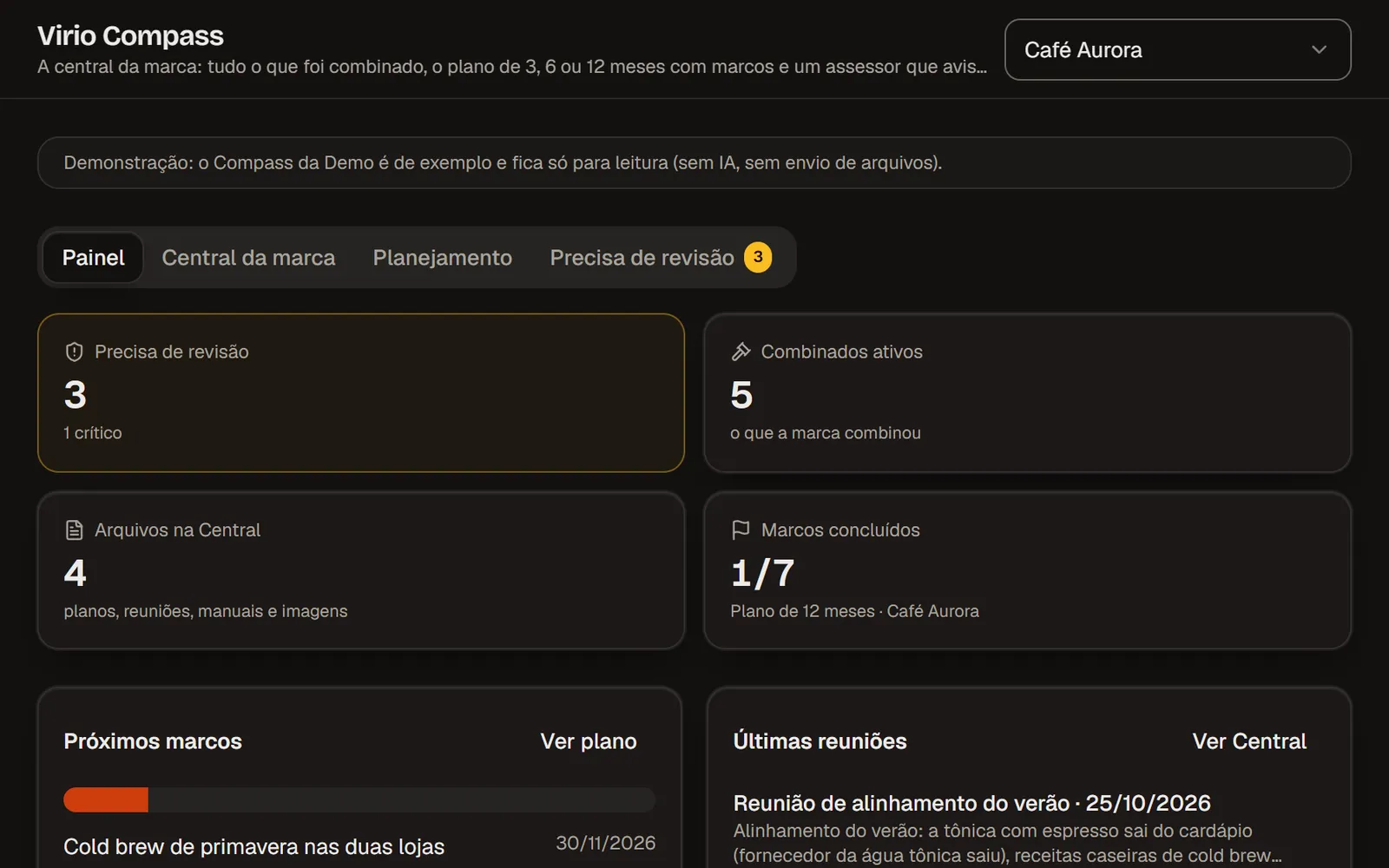Click the '1 crítico' label
1389x868 pixels.
(93, 432)
